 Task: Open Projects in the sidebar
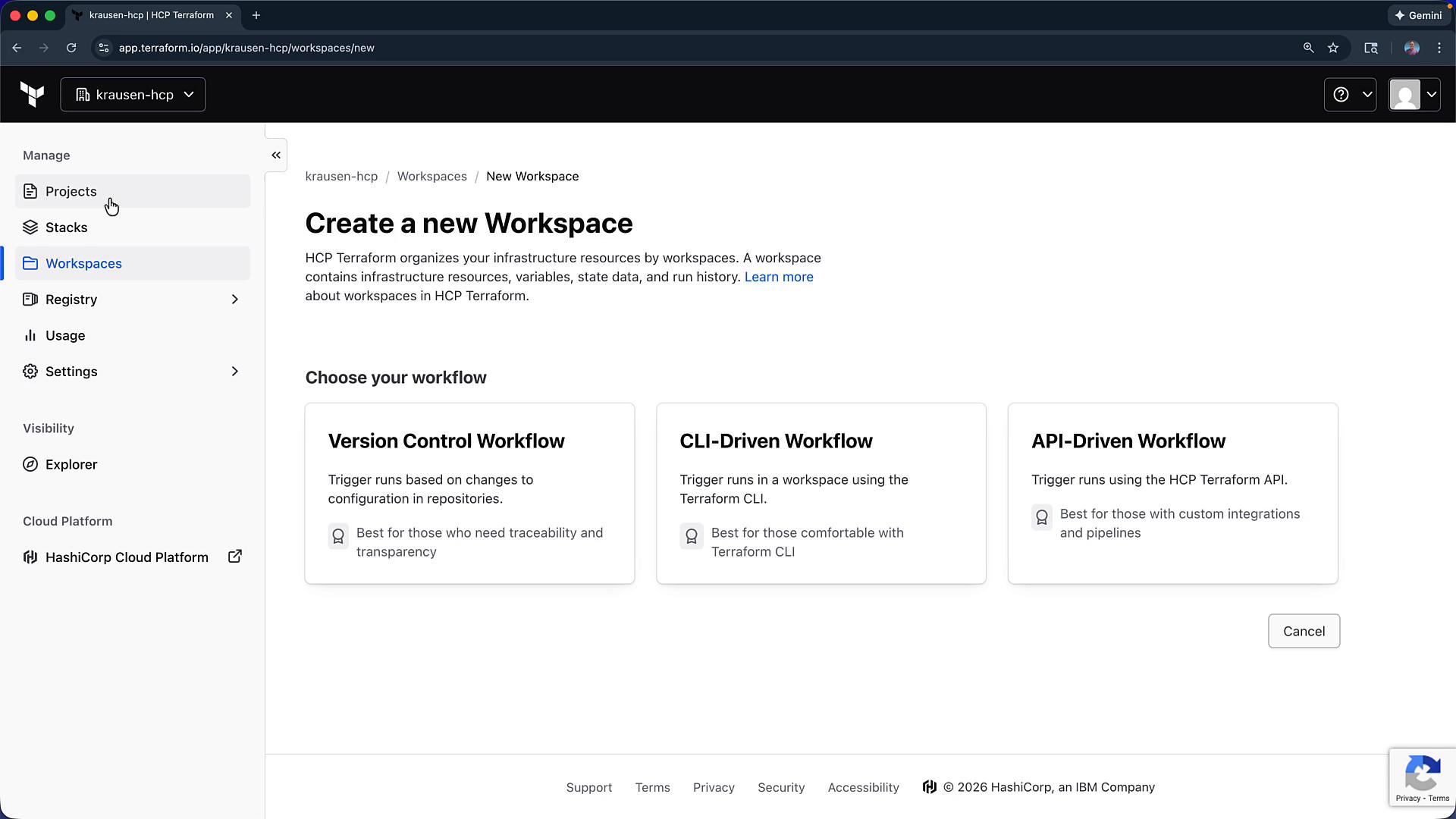pos(133,191)
